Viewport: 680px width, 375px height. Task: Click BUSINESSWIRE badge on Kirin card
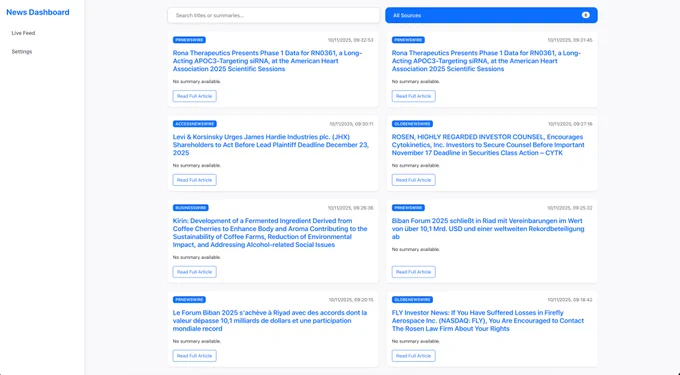tap(190, 208)
